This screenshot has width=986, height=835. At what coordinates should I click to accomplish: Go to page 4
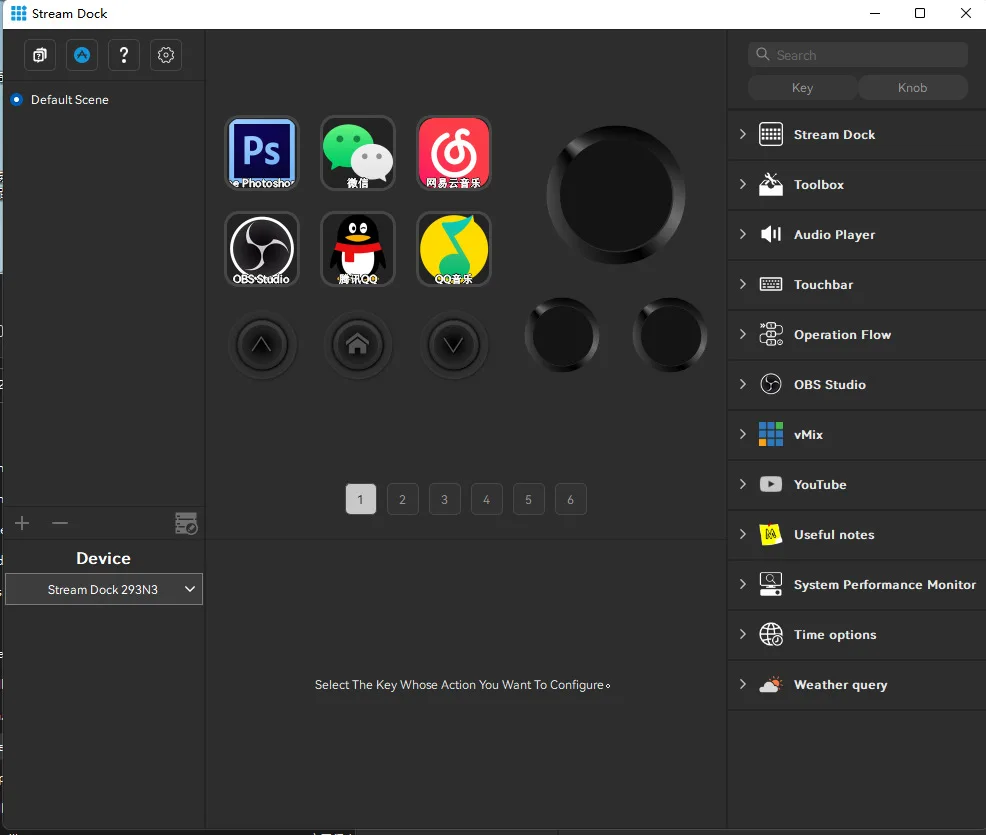click(x=487, y=499)
